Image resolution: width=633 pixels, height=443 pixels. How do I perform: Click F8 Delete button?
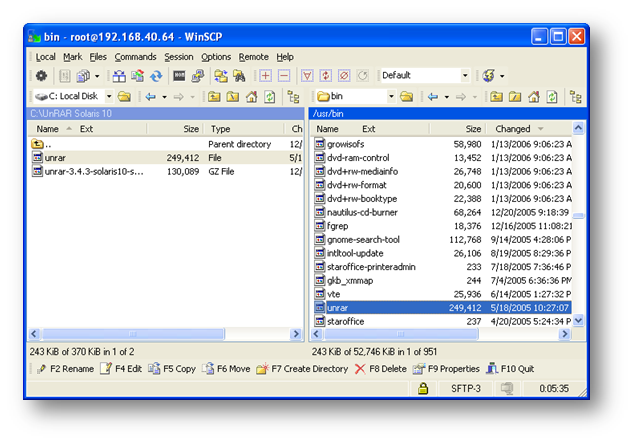point(381,369)
